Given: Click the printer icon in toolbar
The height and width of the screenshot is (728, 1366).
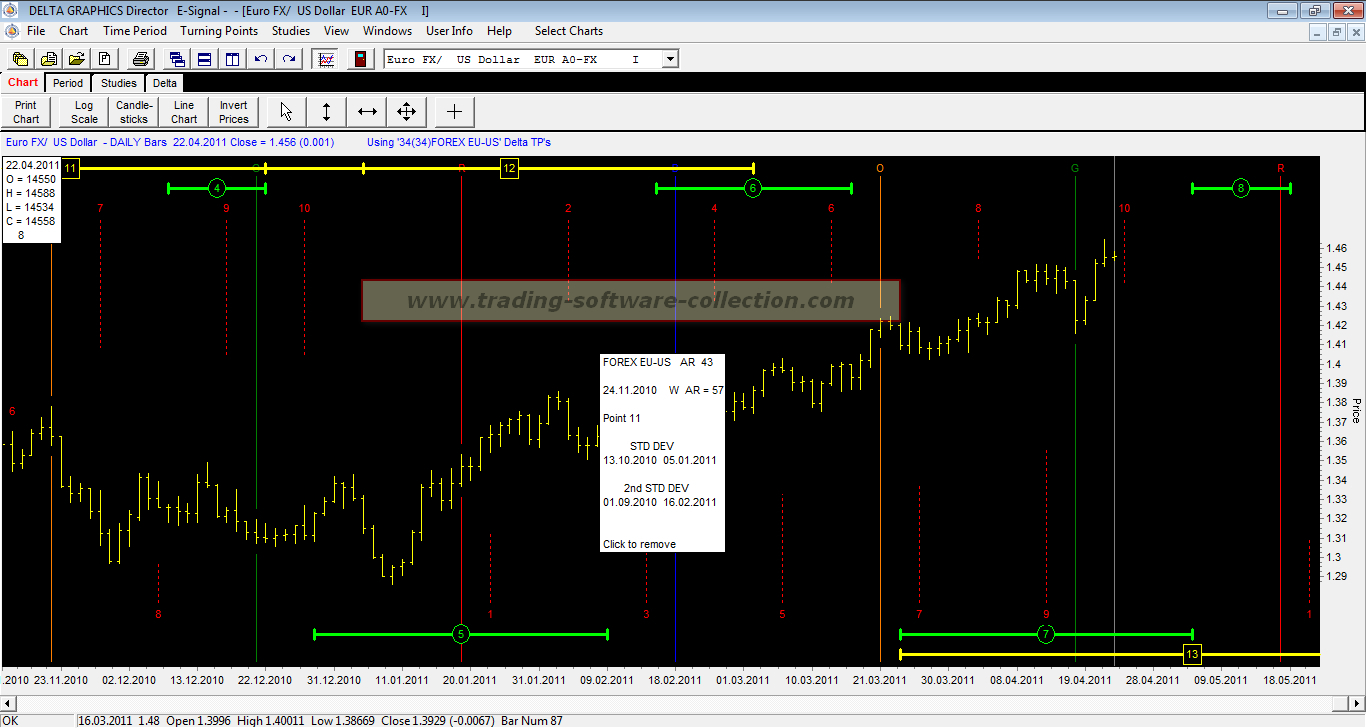Looking at the screenshot, I should click(x=141, y=59).
